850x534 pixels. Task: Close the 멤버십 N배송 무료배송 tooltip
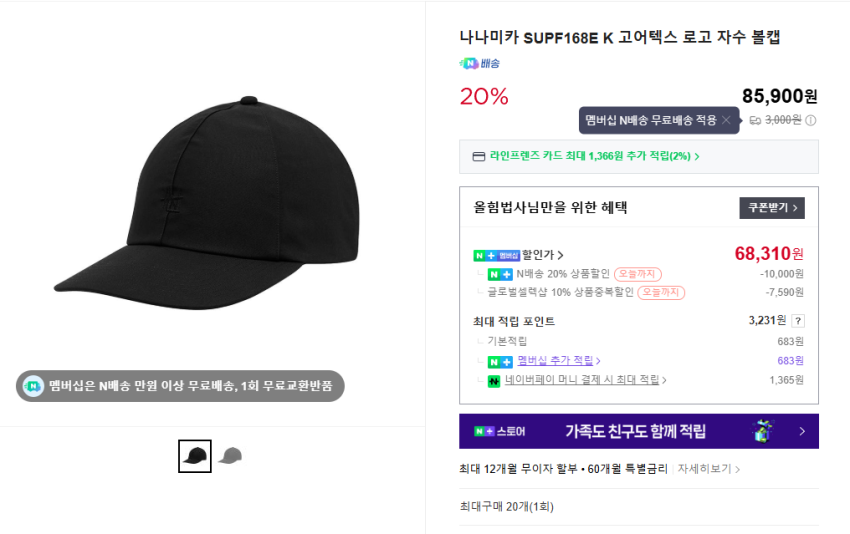(726, 120)
